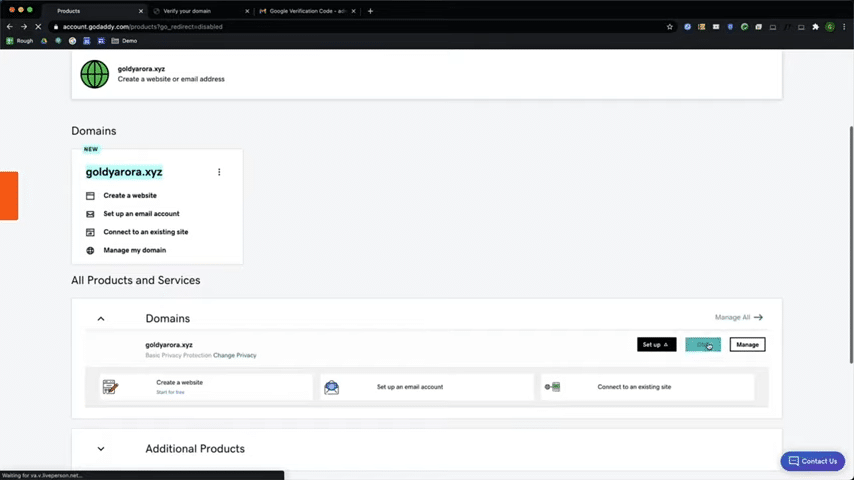Click the envelope icon beside Set up an email account
The width and height of the screenshot is (854, 480).
pos(90,214)
